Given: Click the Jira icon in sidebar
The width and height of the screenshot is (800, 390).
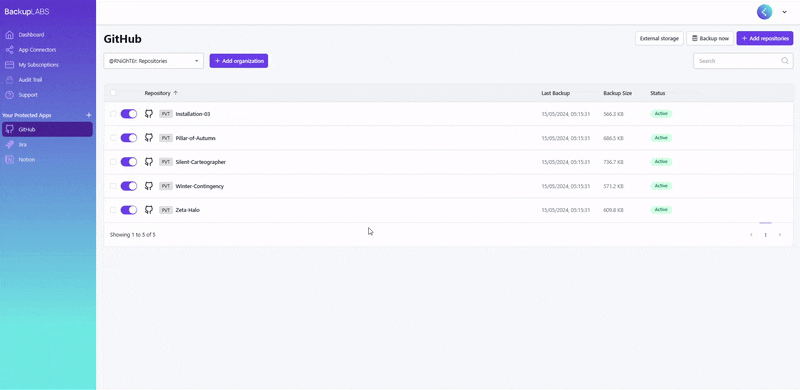Looking at the screenshot, I should click(x=9, y=144).
